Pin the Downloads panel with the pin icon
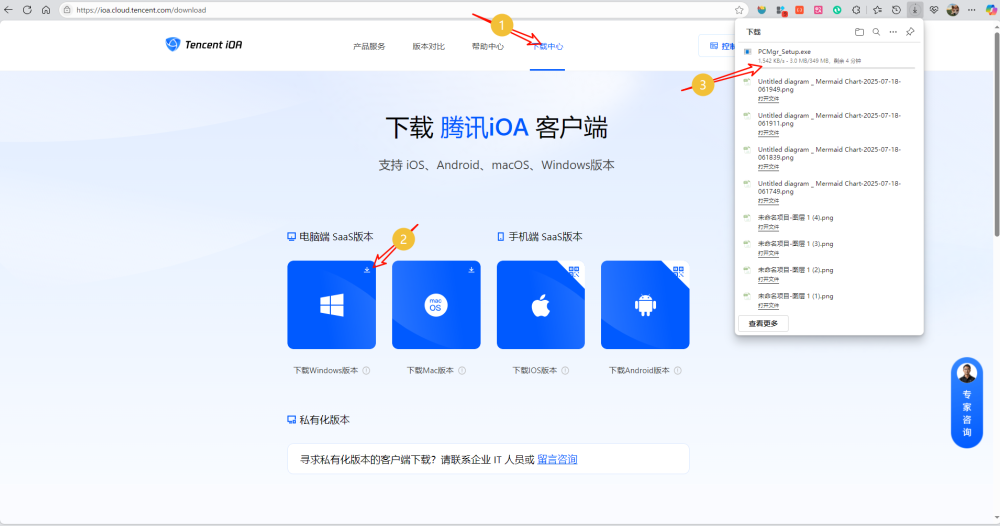 (x=910, y=32)
